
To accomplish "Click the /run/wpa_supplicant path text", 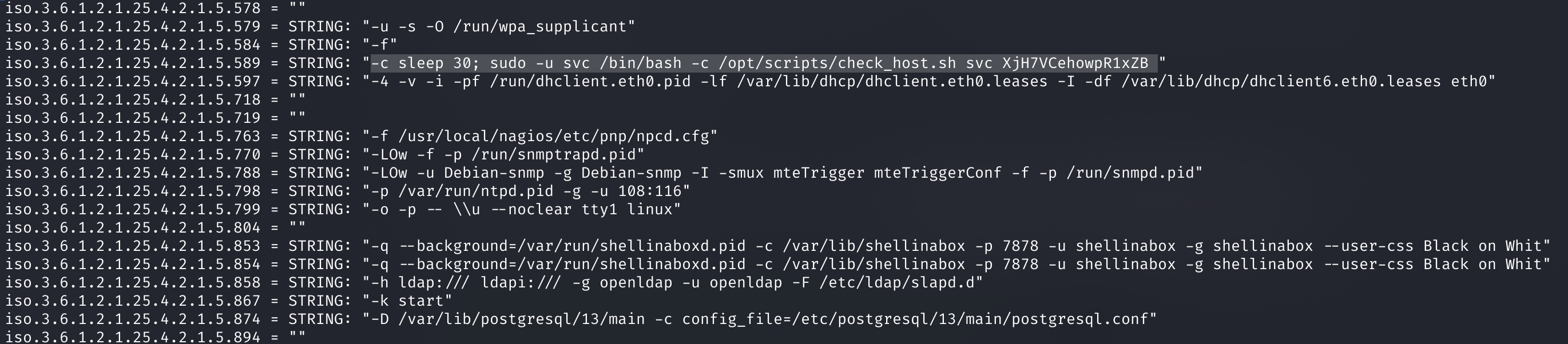I will [x=540, y=27].
